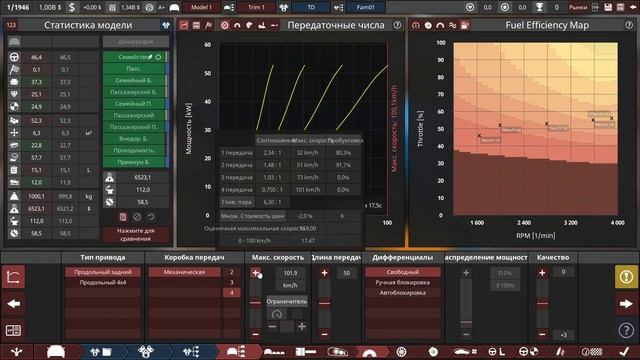Click the dollar sign icon in top bar
Screen dimensions: 640x360
tap(72, 7)
